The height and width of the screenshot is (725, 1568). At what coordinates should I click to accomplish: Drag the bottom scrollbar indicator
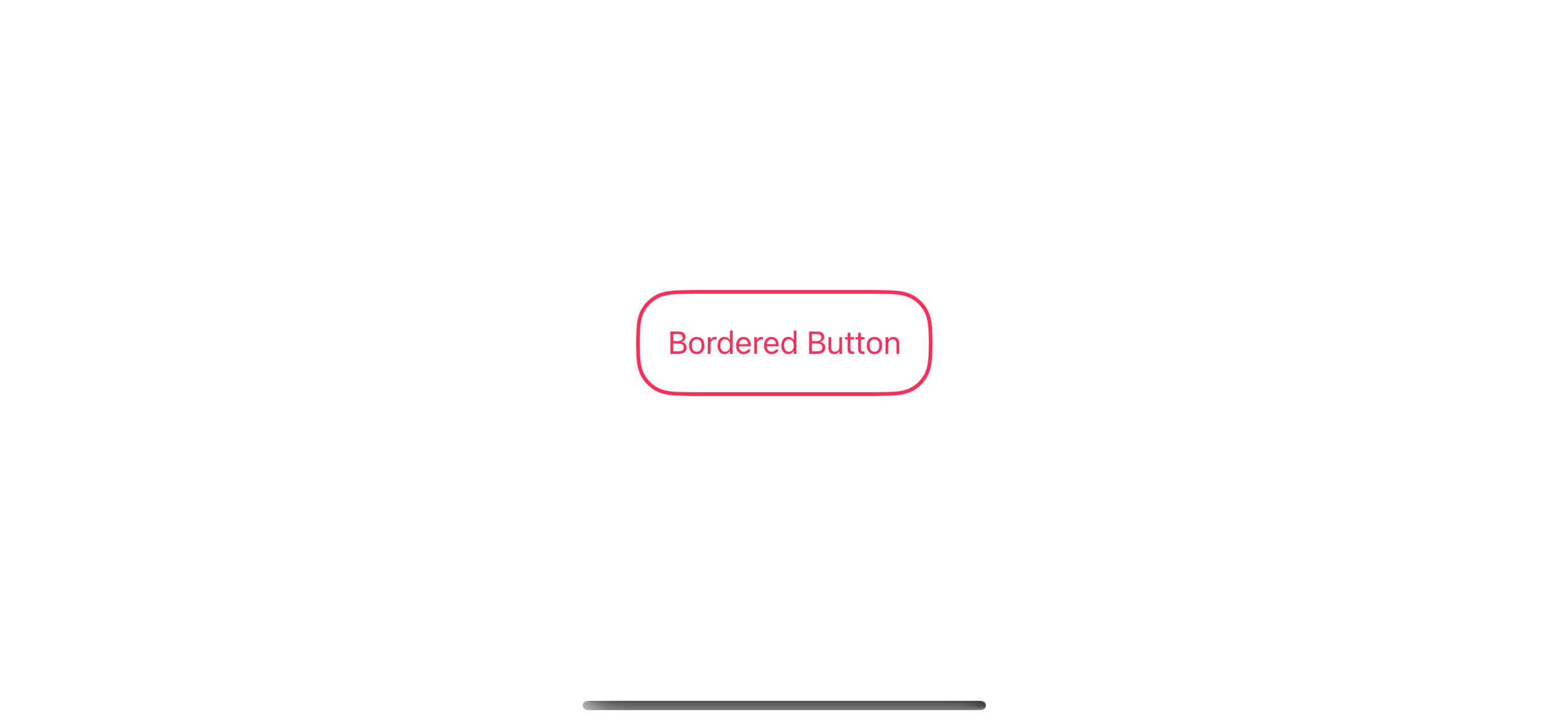pos(783,706)
